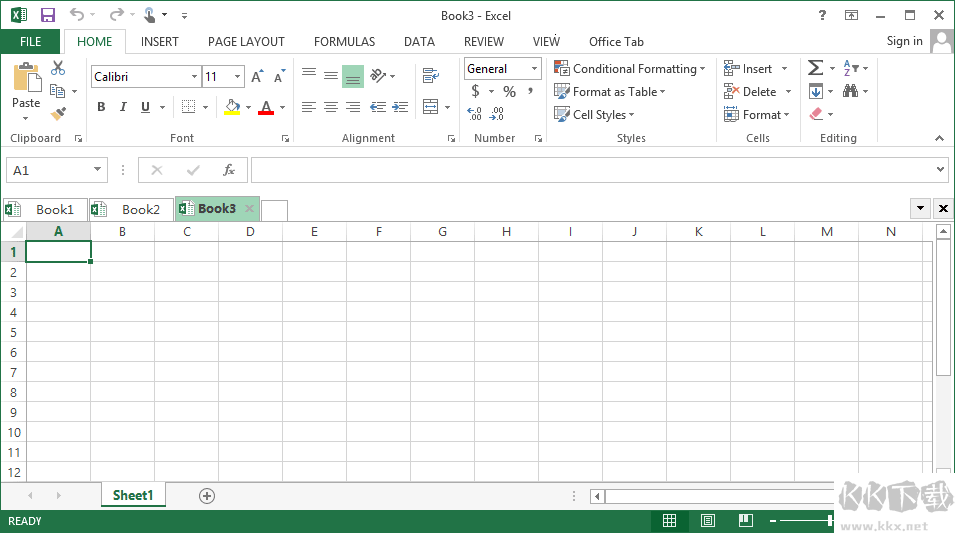Open the font name Calibri dropdown
Image resolution: width=955 pixels, height=533 pixels.
pos(194,77)
